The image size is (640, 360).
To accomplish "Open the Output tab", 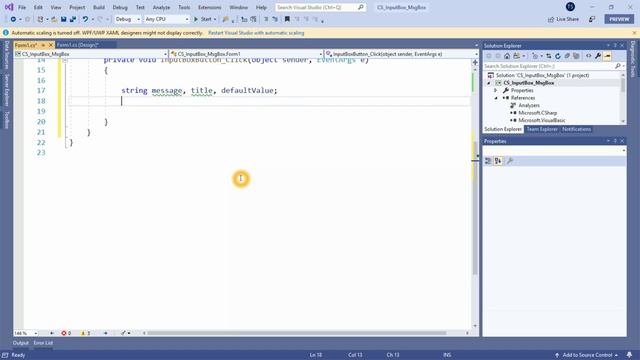I will click(x=21, y=343).
